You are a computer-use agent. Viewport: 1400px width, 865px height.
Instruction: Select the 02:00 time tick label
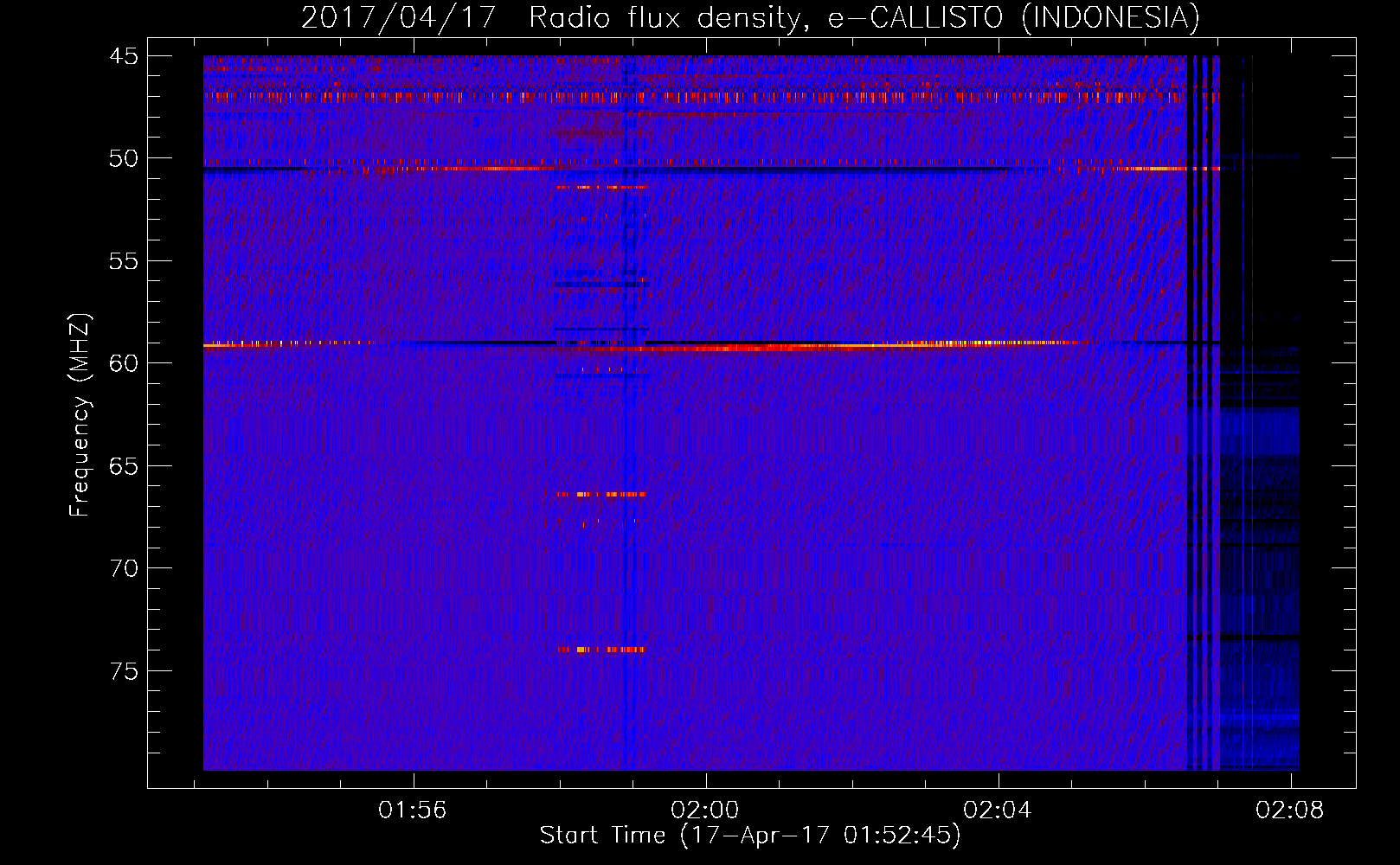coord(705,810)
